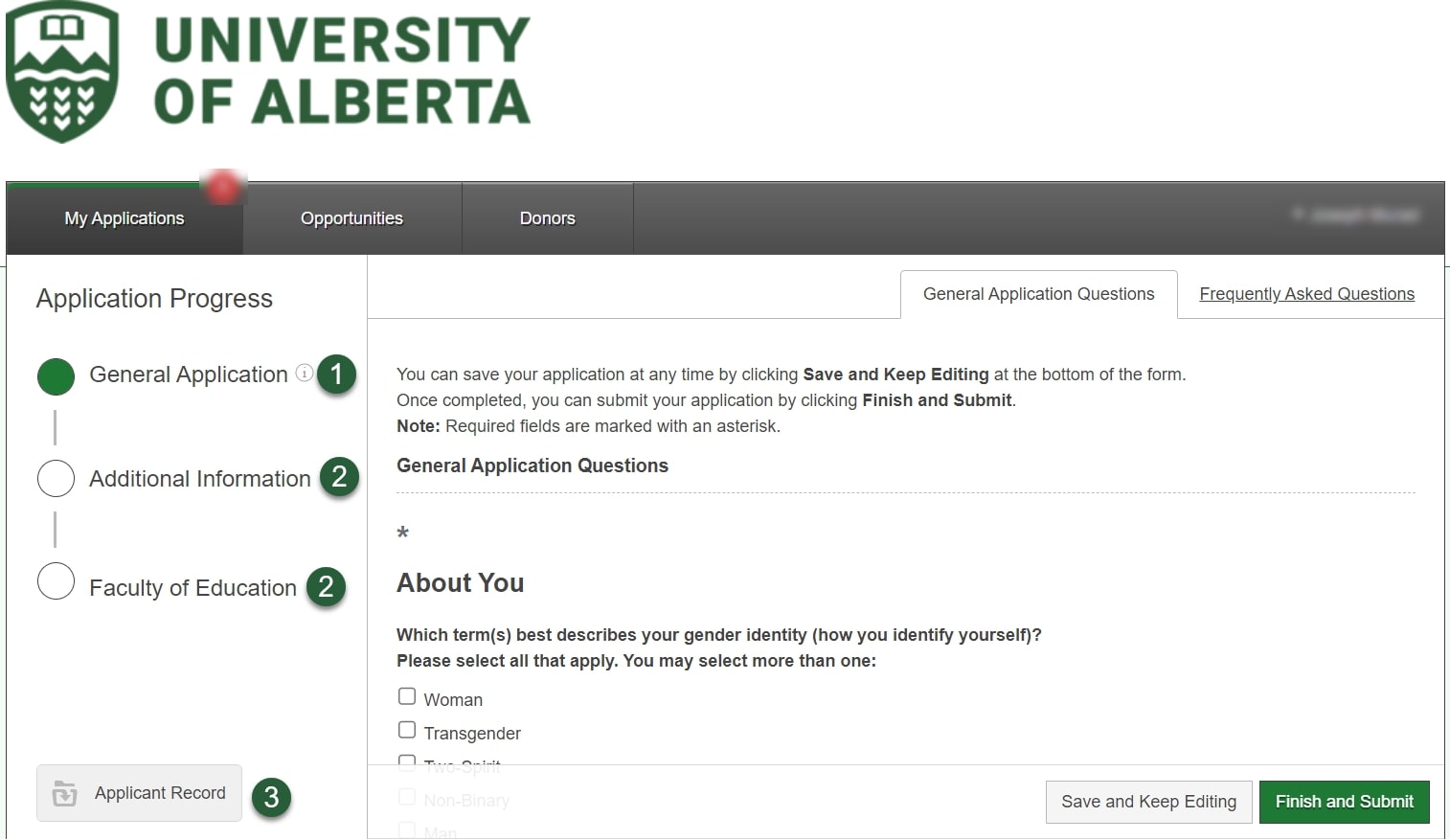
Task: Select the Additional Information step circle
Action: point(56,478)
